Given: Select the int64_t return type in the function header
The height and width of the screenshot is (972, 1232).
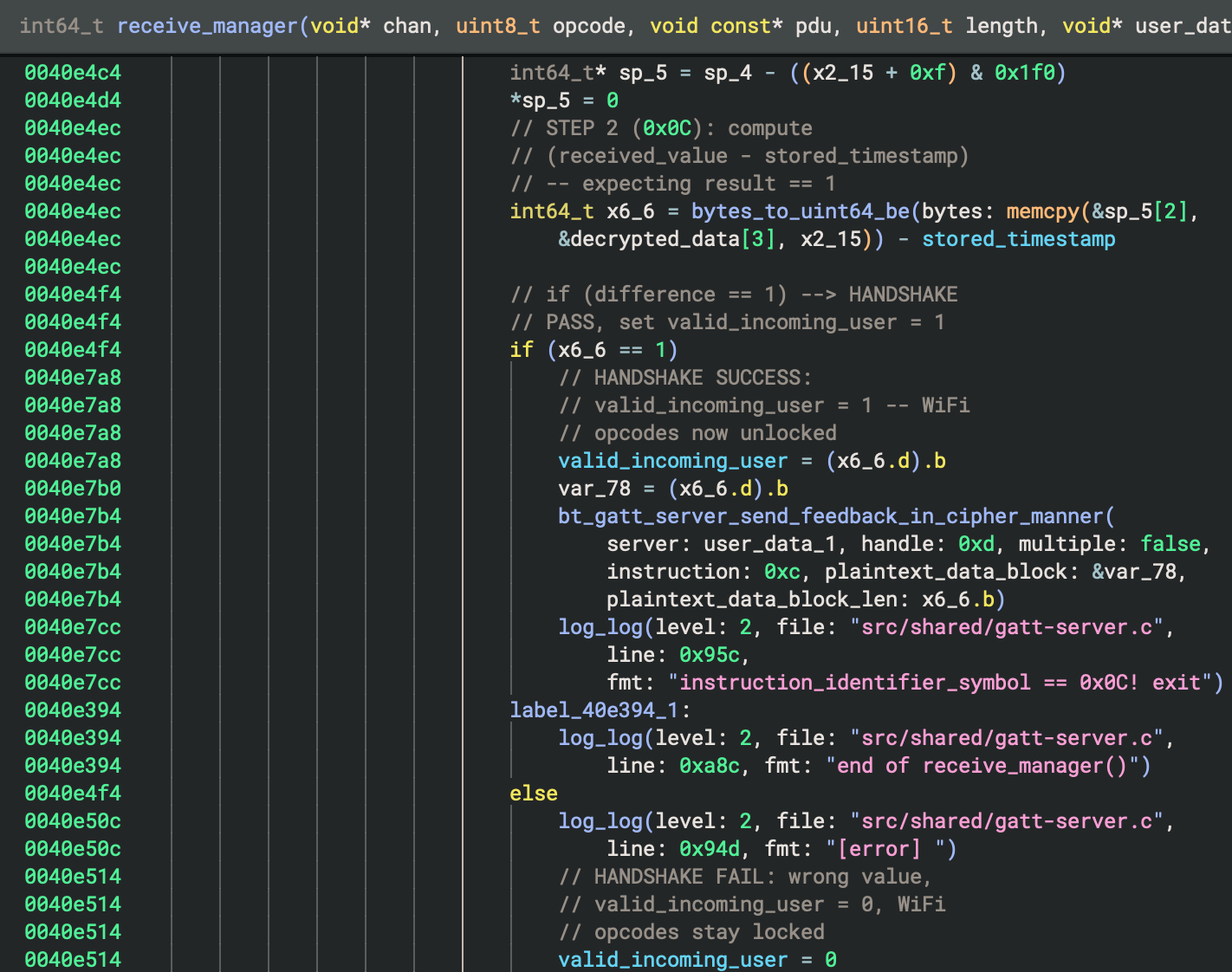Looking at the screenshot, I should tap(62, 26).
